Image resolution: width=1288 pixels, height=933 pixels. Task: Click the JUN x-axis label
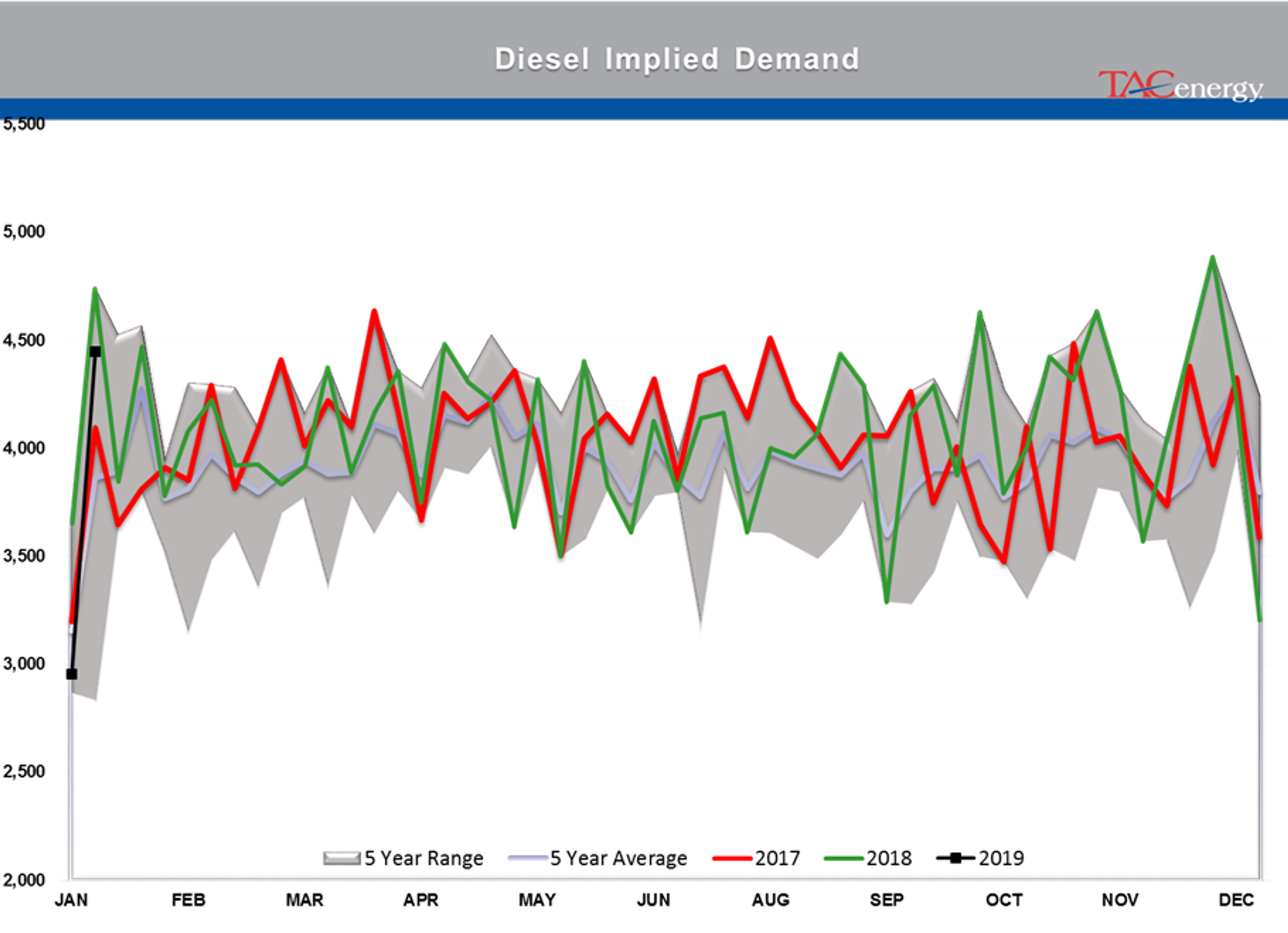654,900
